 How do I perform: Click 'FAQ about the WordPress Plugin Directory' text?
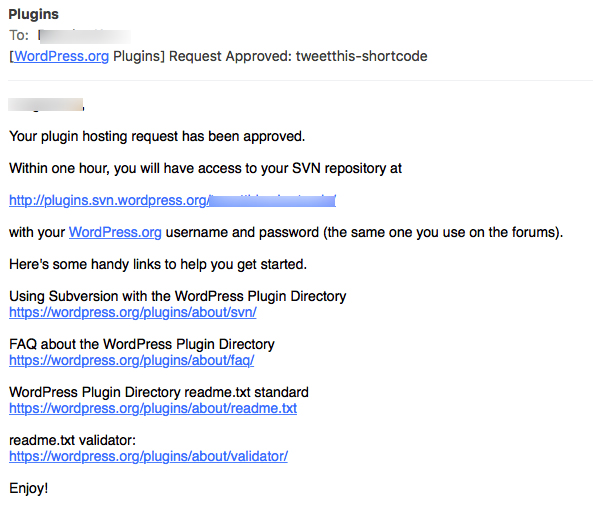point(142,344)
